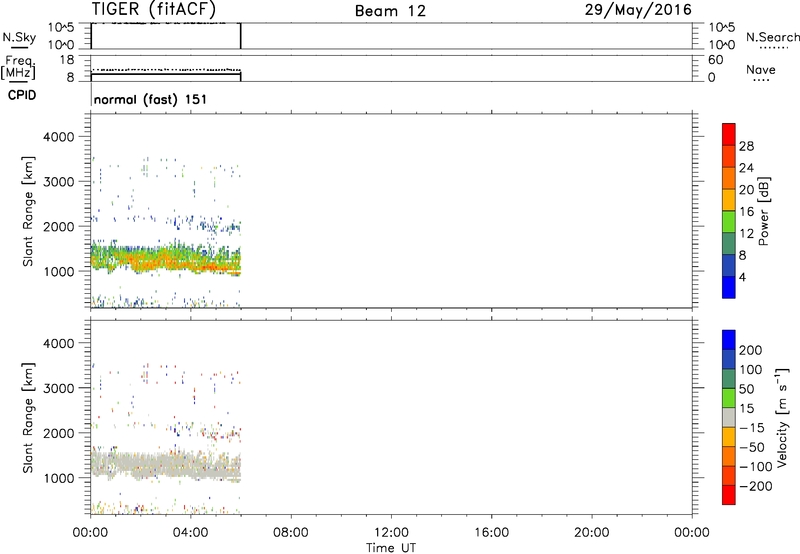
Task: Click the 12:00 time axis label
Action: coord(391,533)
